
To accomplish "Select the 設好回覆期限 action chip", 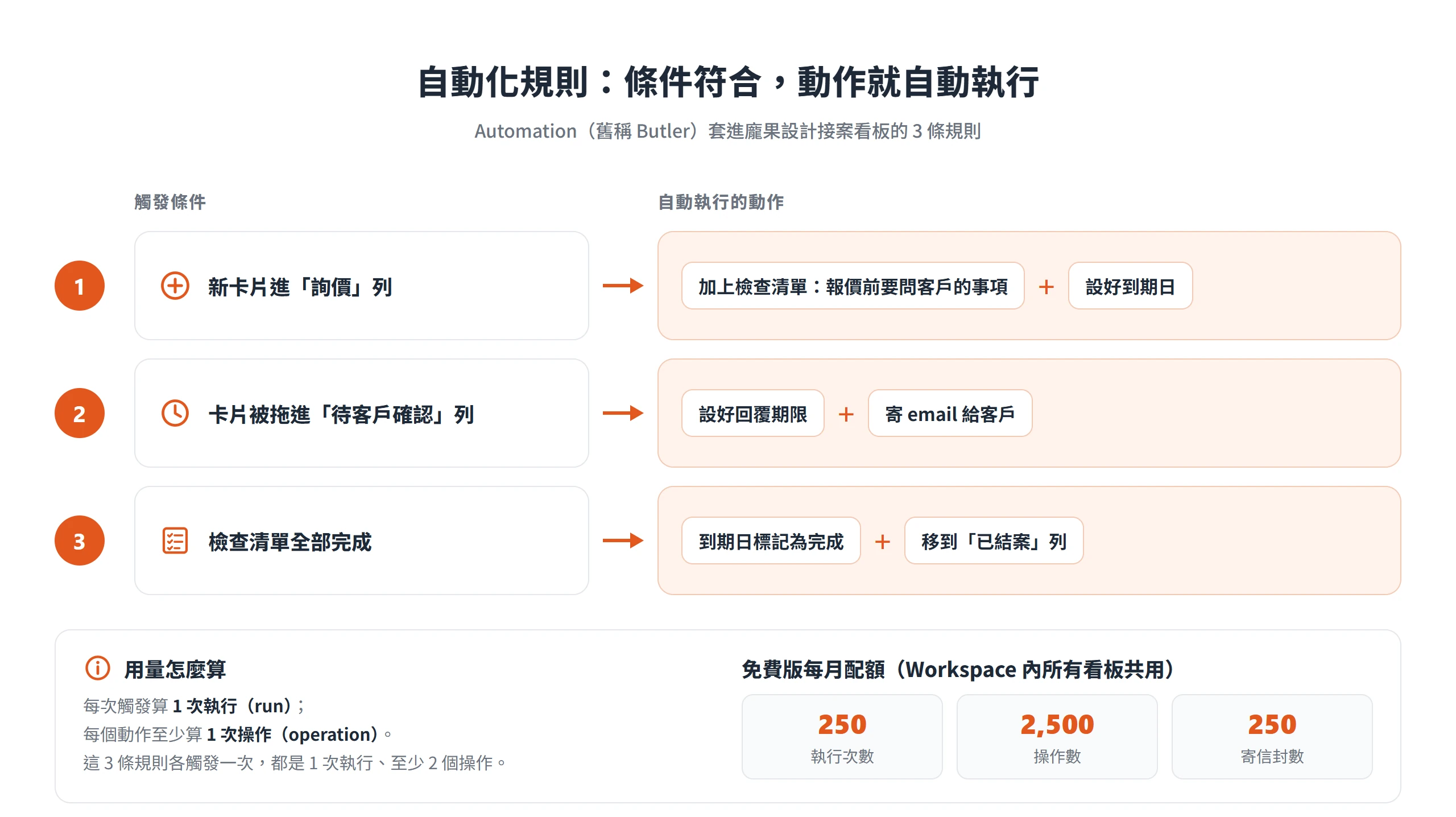I will [x=752, y=414].
